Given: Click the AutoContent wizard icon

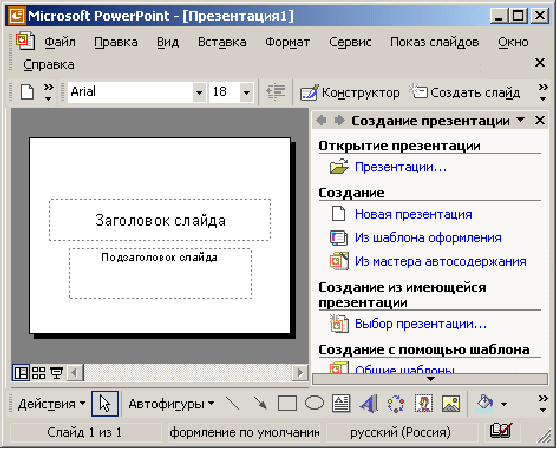Looking at the screenshot, I should pyautogui.click(x=339, y=261).
